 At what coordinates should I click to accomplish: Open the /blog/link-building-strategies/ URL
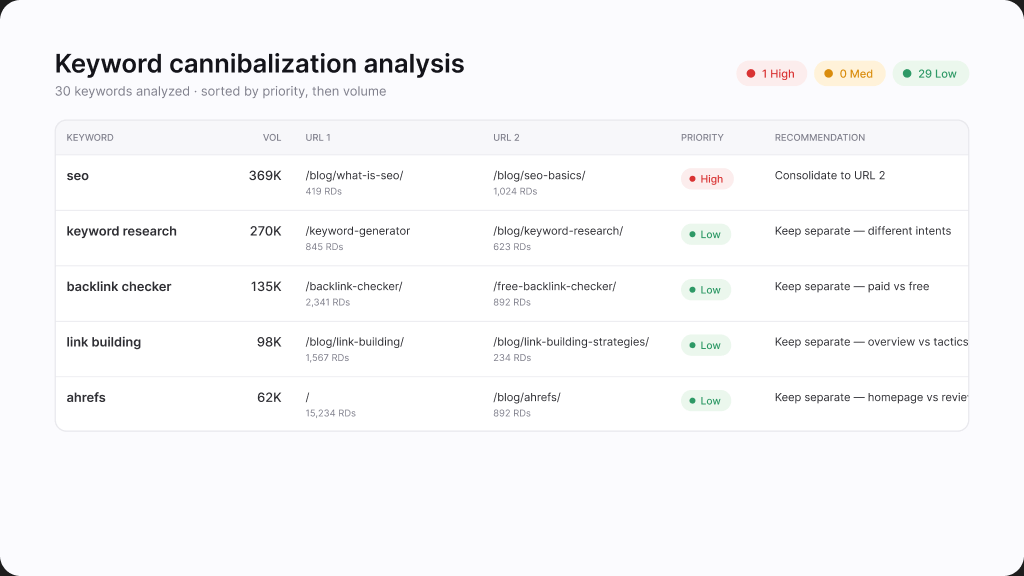571,342
